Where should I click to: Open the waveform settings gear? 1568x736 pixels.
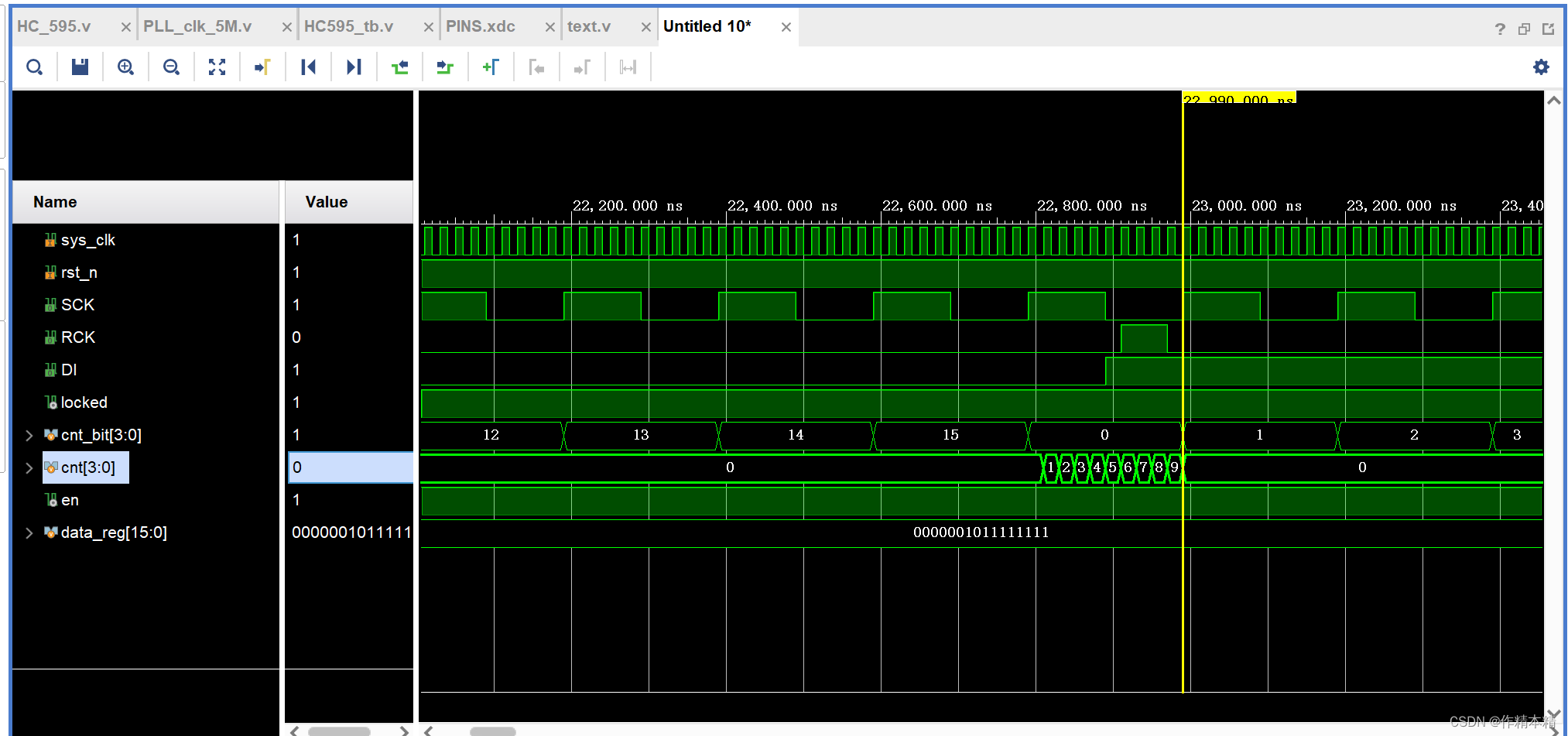[x=1541, y=67]
